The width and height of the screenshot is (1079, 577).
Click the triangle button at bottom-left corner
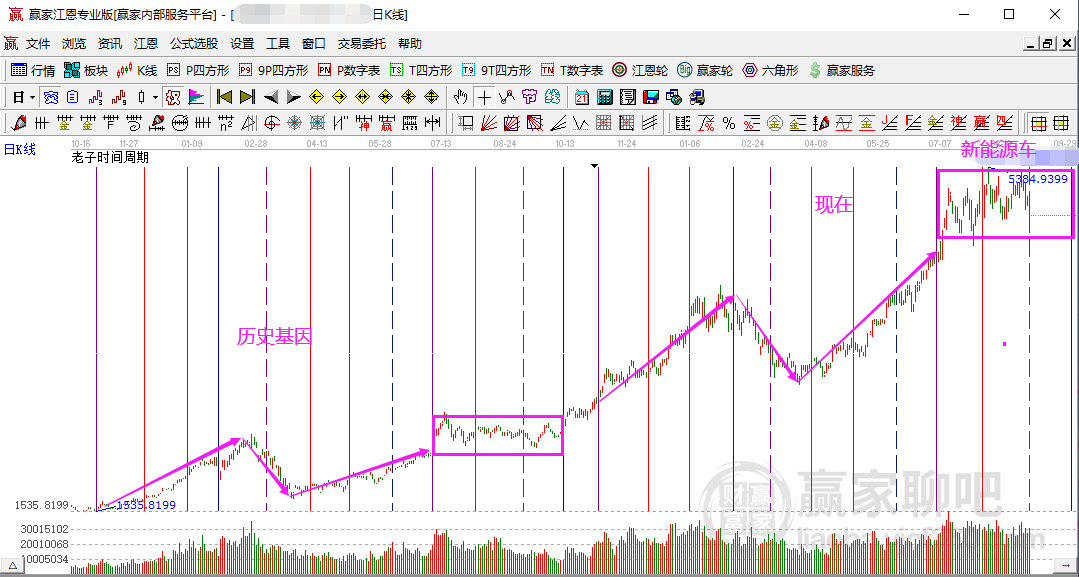[x=12, y=564]
